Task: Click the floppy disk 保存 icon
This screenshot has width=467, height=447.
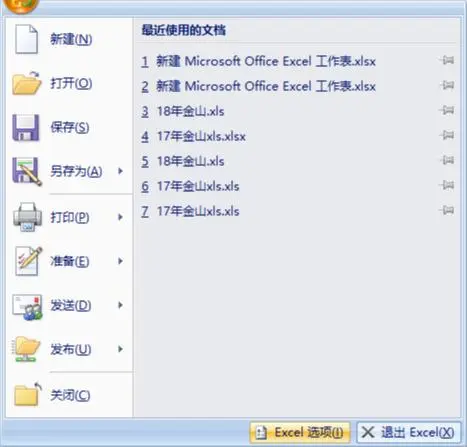Action: [x=26, y=128]
